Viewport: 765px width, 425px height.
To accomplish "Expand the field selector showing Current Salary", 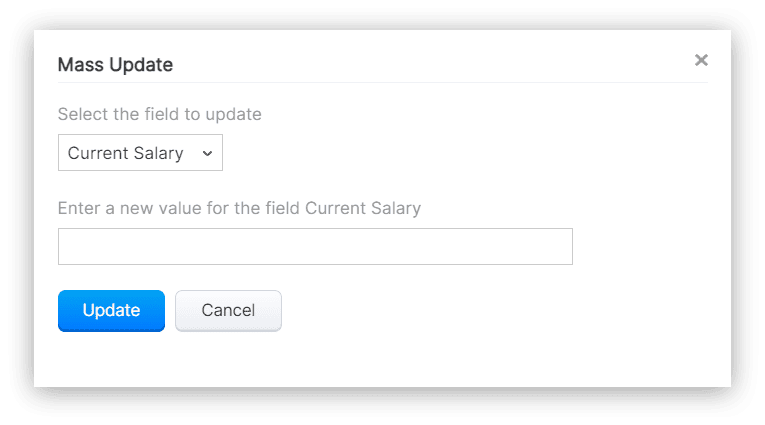I will (x=140, y=153).
